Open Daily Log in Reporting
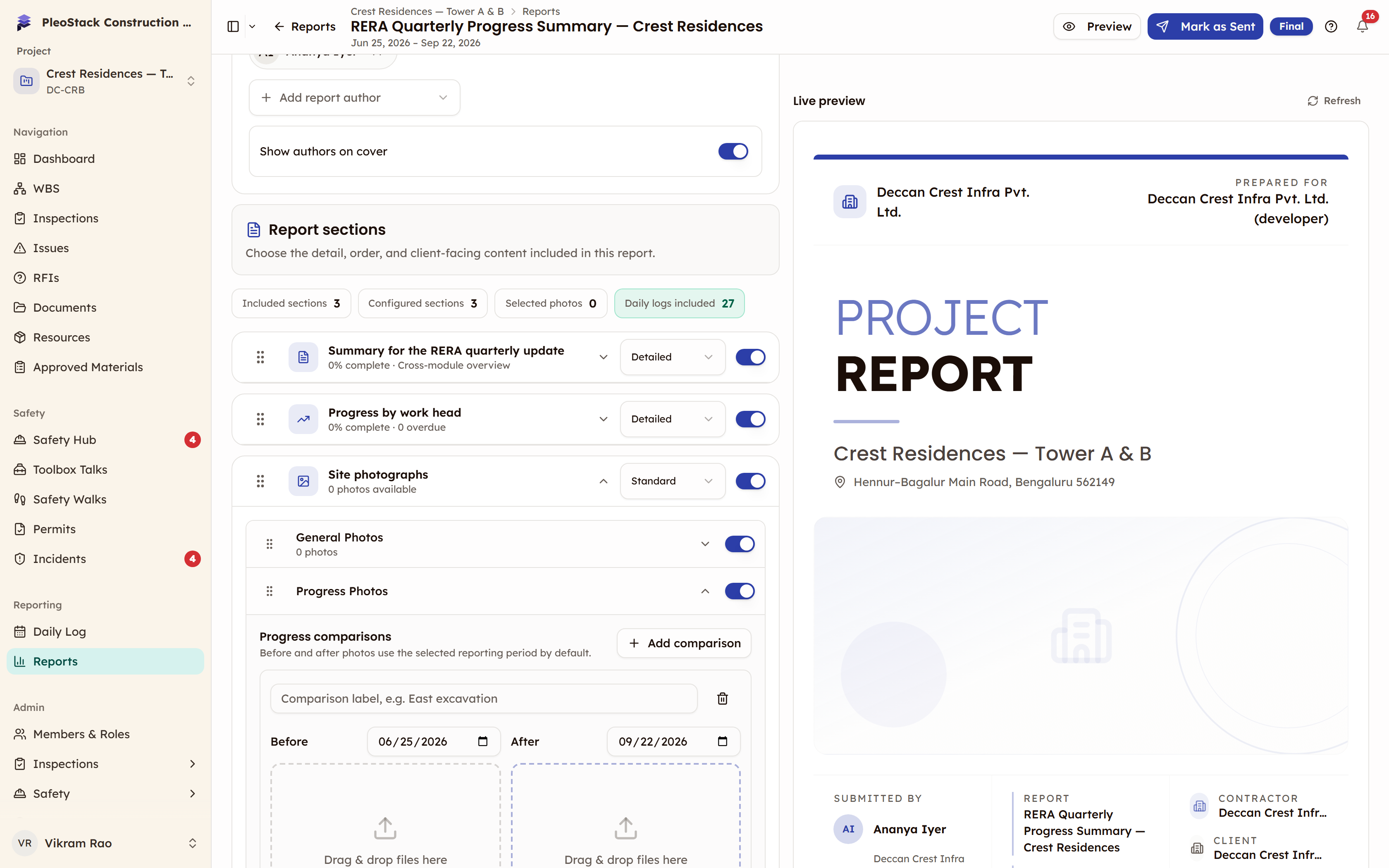Image resolution: width=1389 pixels, height=868 pixels. 105,632
